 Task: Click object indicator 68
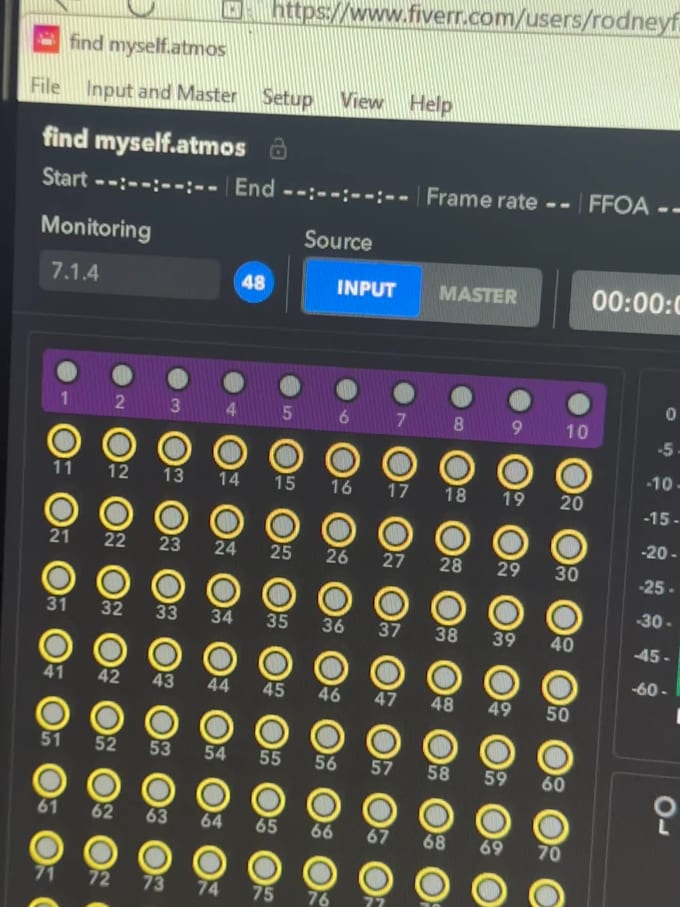click(x=435, y=814)
